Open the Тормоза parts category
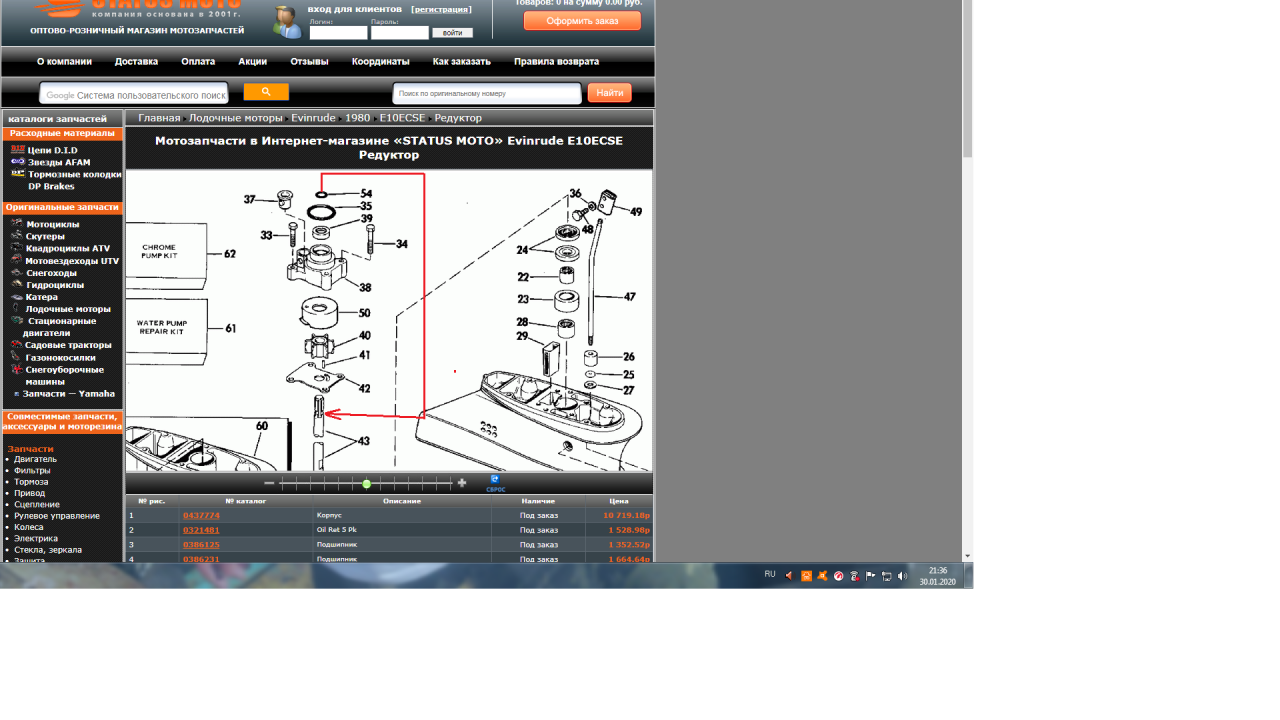The image size is (1280, 720). click(x=31, y=482)
